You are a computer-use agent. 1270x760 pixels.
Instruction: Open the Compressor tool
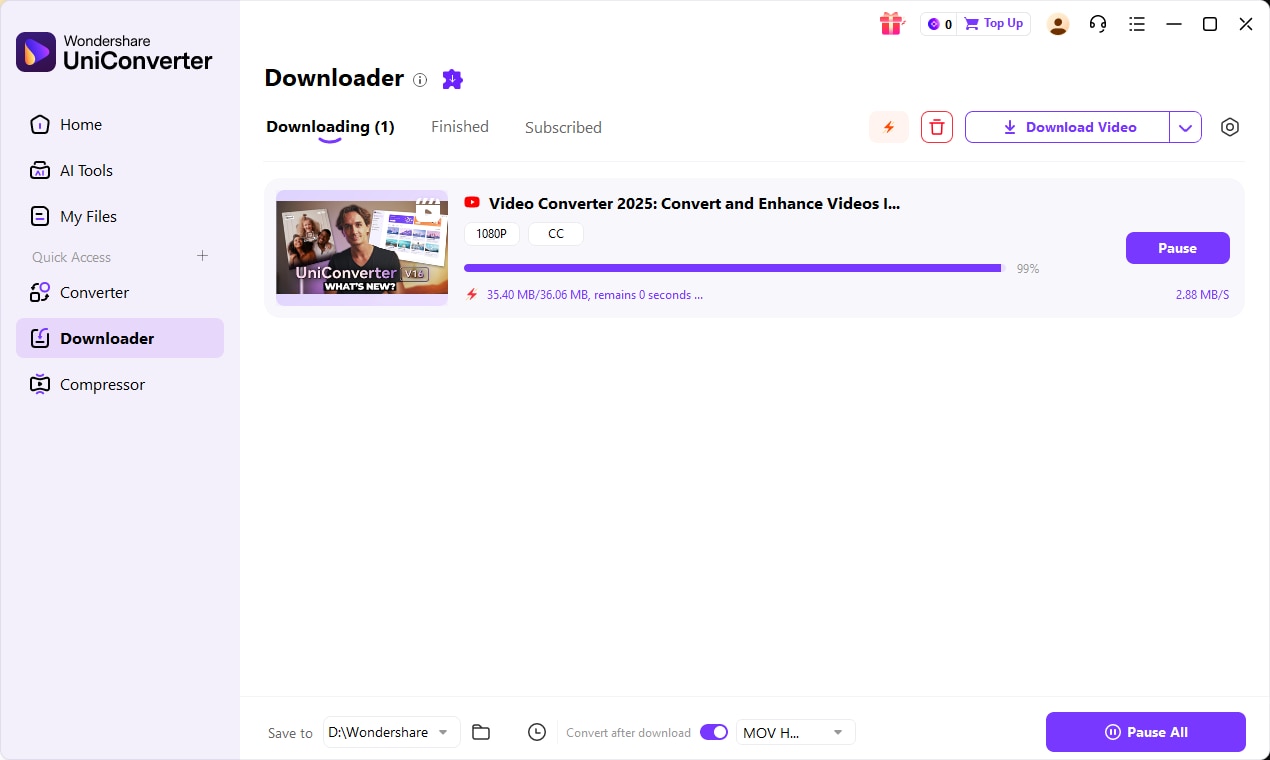tap(101, 384)
